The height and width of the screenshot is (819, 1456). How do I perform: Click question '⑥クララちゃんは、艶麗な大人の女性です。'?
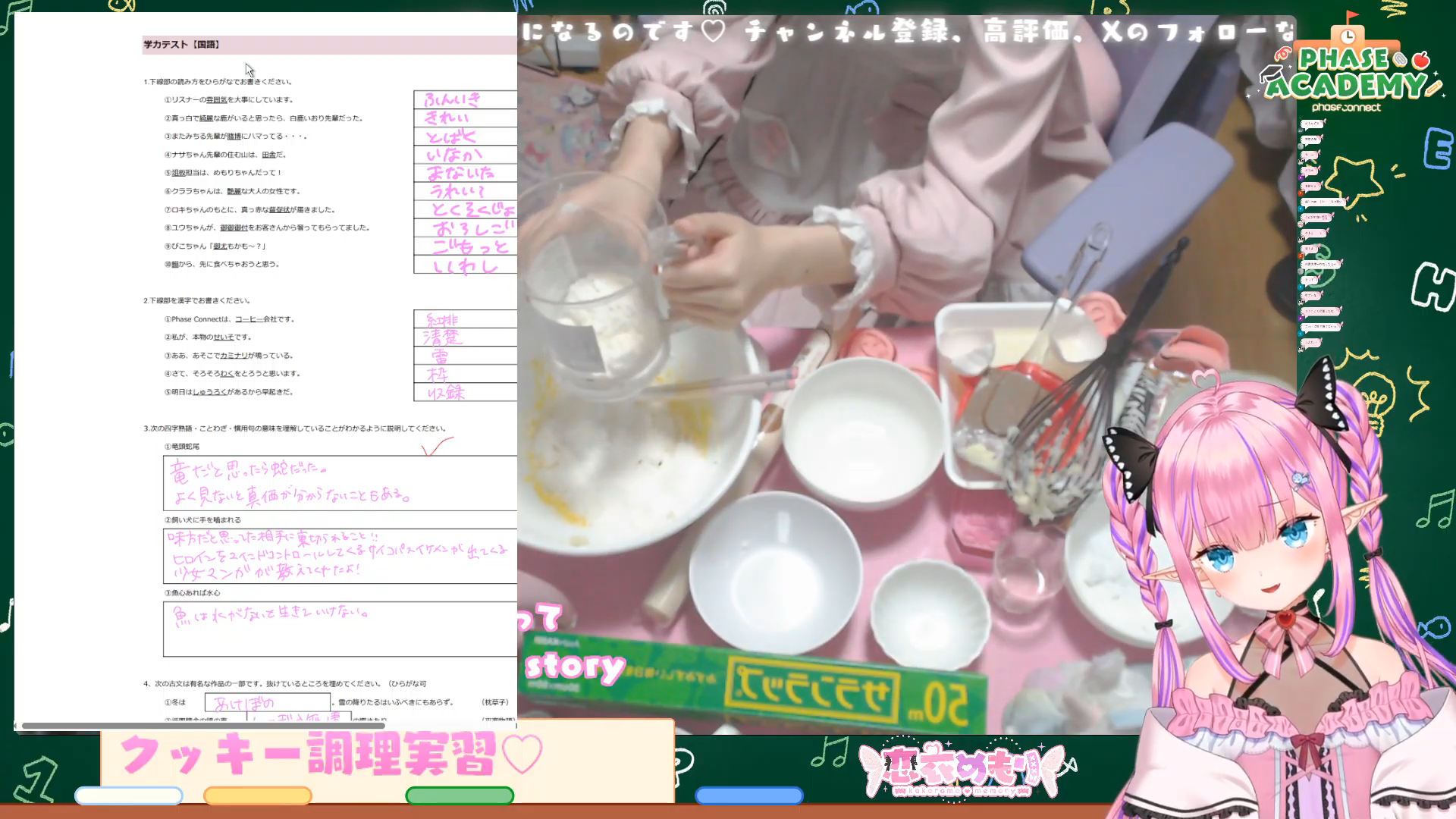point(233,191)
